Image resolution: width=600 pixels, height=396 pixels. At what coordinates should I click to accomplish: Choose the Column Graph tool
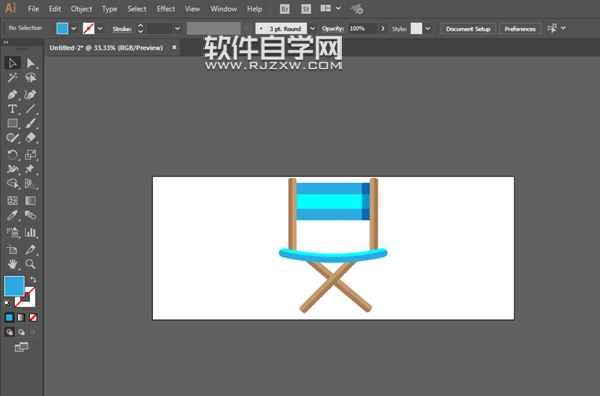click(30, 232)
